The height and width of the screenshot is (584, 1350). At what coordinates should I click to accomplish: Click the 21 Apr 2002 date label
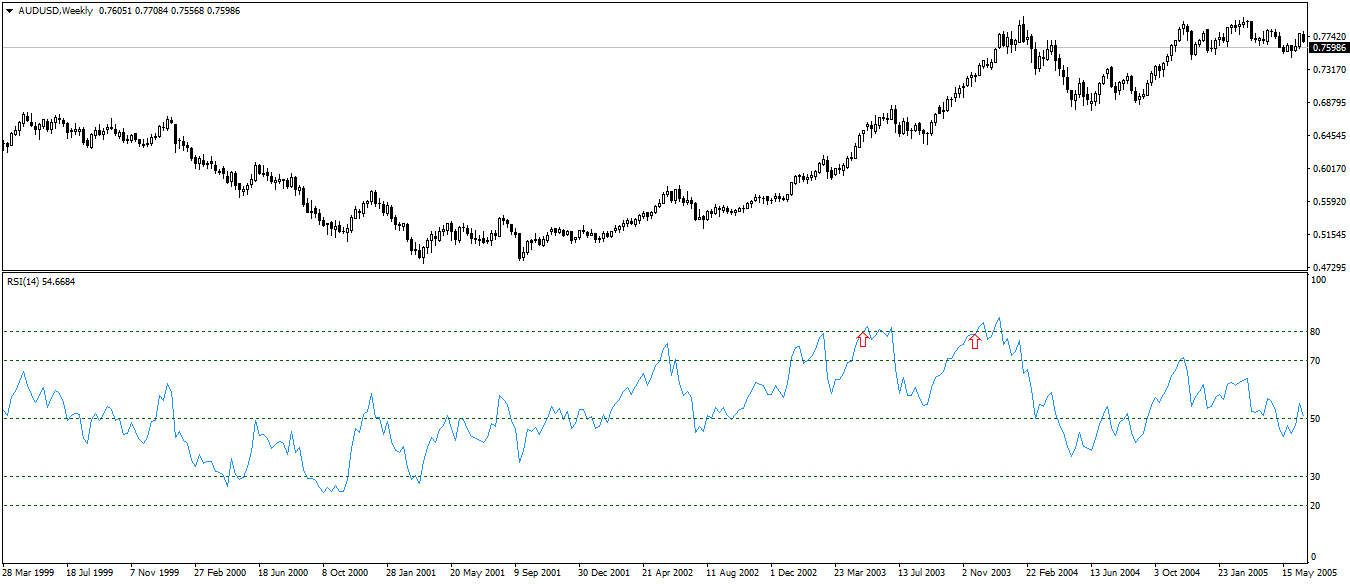pos(668,573)
